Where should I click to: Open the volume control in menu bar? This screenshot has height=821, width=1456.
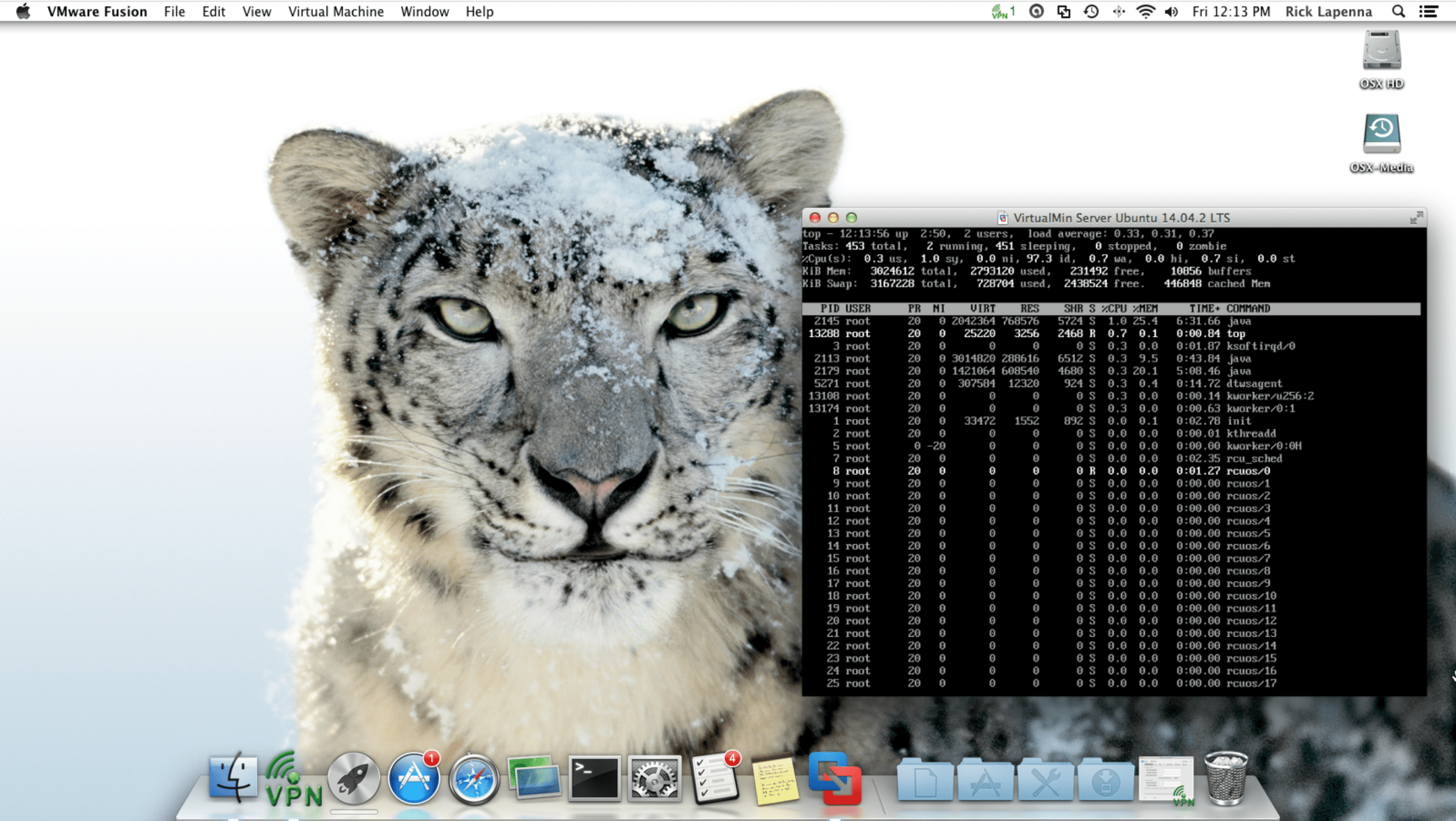coord(1172,11)
